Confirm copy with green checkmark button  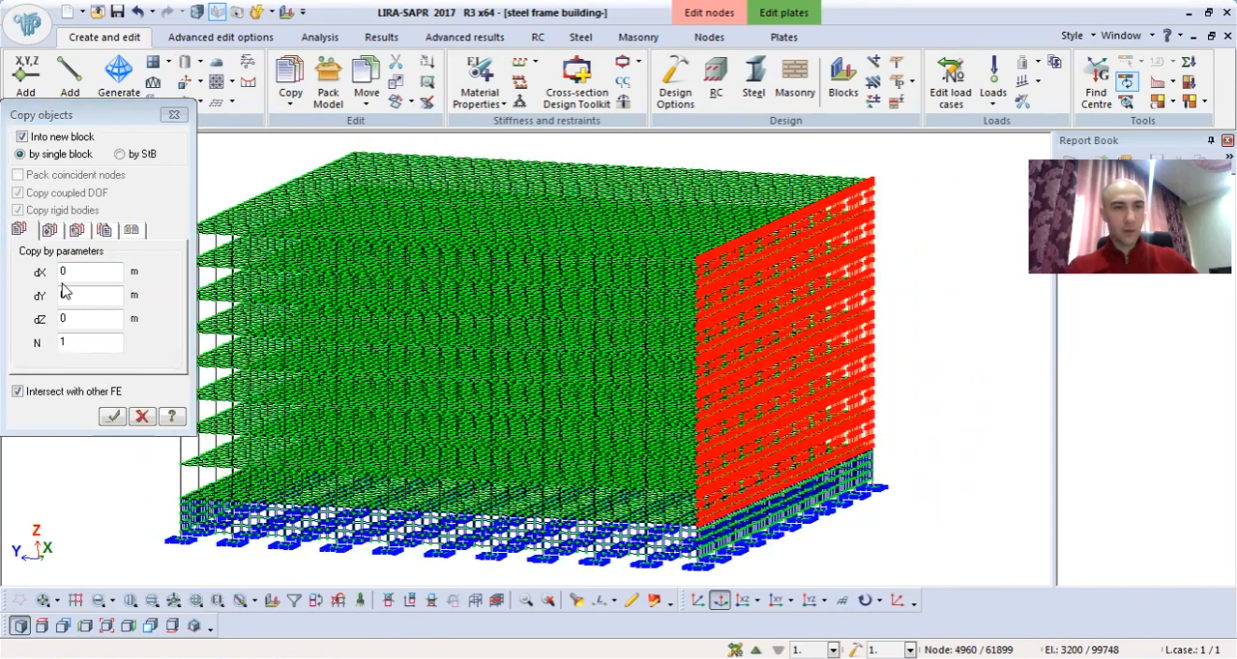(113, 416)
